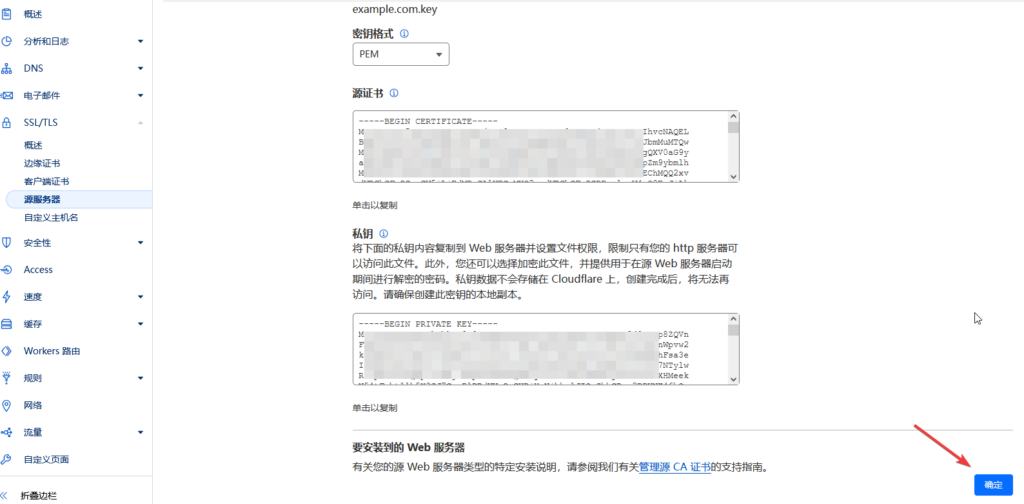Expand the 规则 sidebar section
1024x504 pixels.
click(x=140, y=378)
